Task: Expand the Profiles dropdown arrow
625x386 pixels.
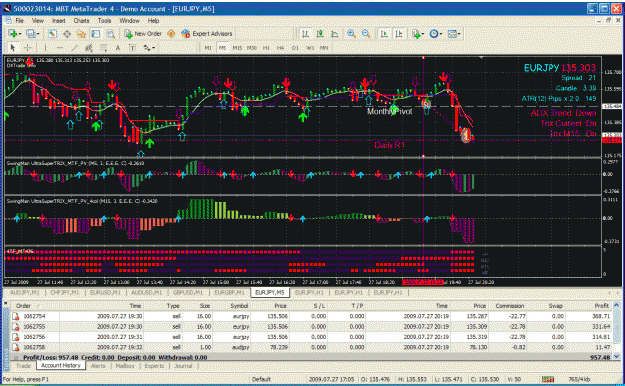Action: click(38, 34)
